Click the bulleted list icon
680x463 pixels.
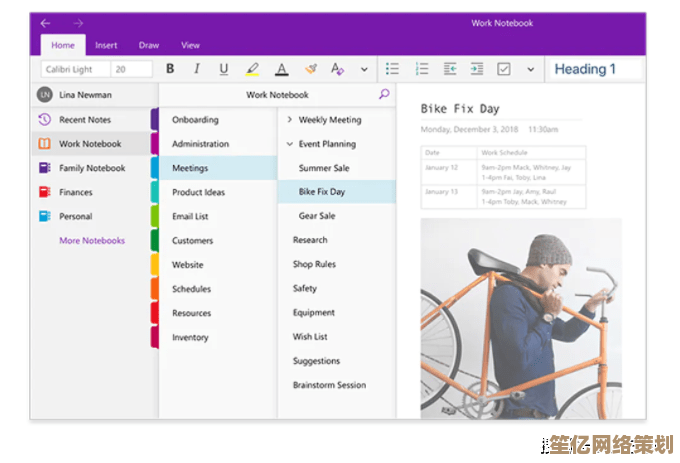tap(393, 69)
